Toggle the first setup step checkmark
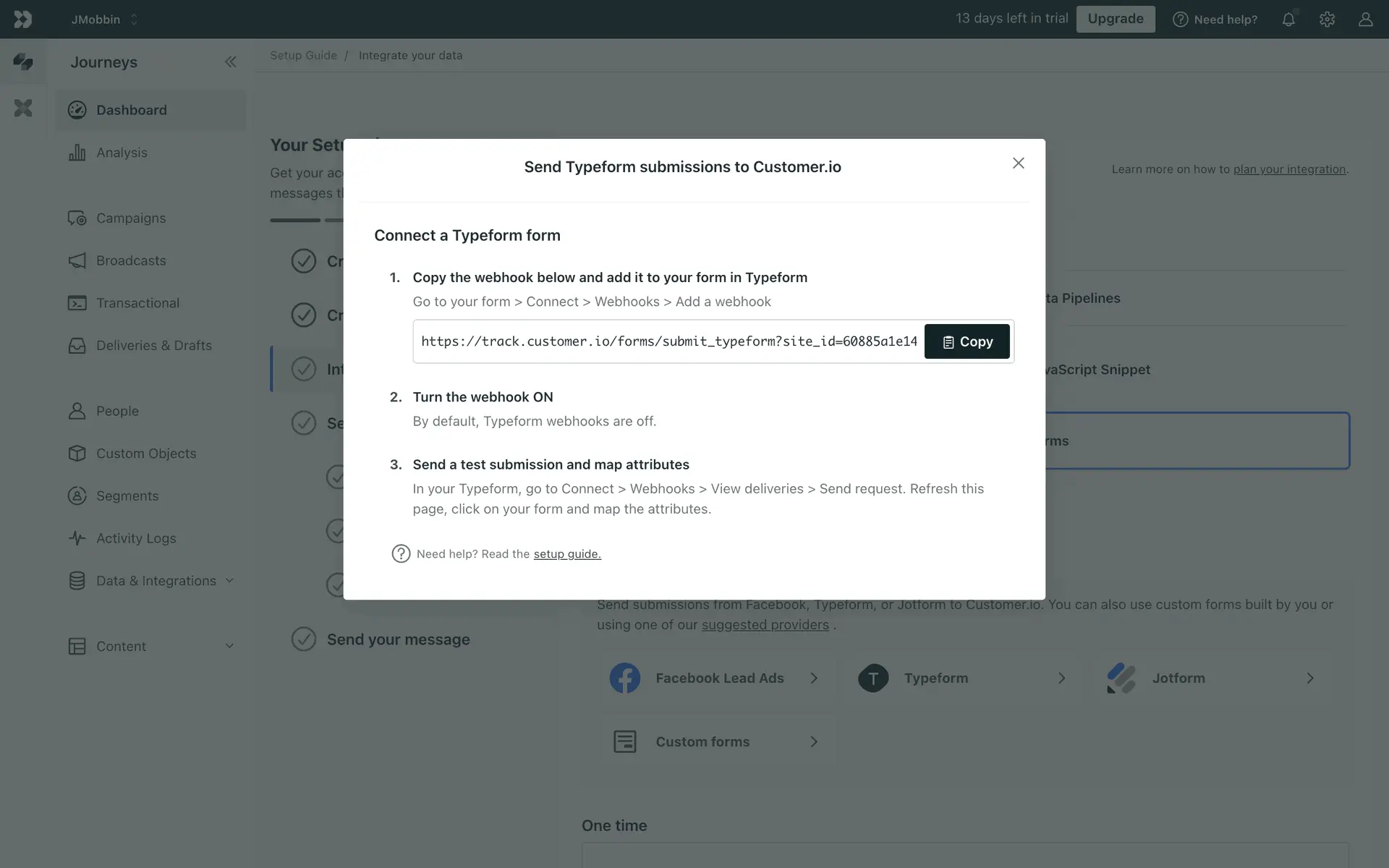This screenshot has width=1389, height=868. coord(304,260)
